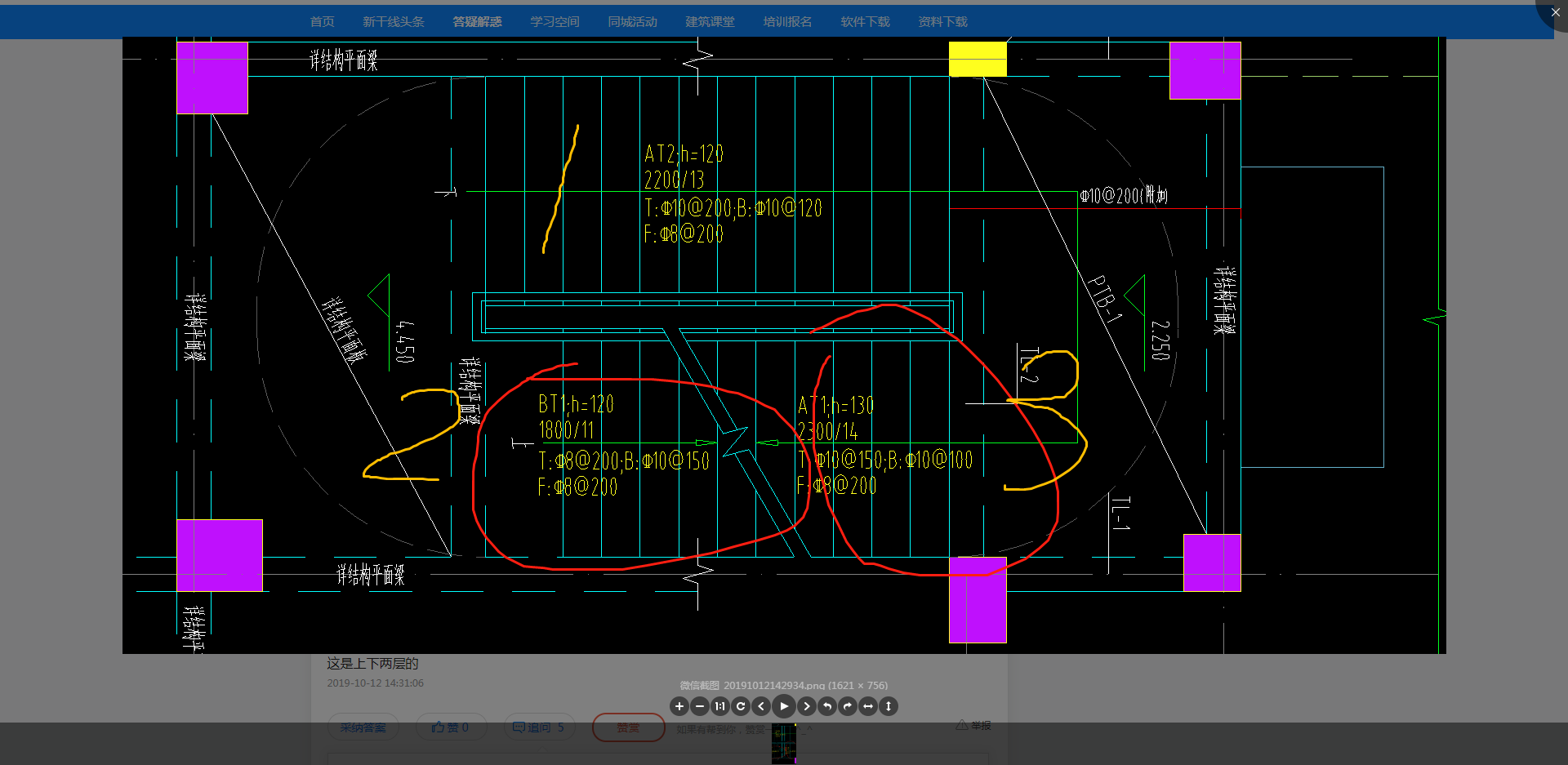Go to next image in viewer
The image size is (1568, 765).
[x=807, y=706]
